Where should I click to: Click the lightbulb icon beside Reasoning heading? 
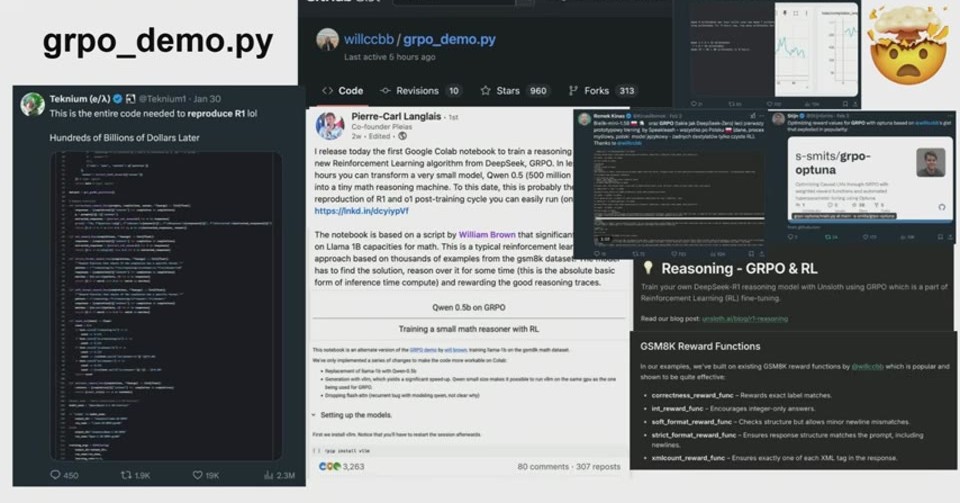(648, 267)
